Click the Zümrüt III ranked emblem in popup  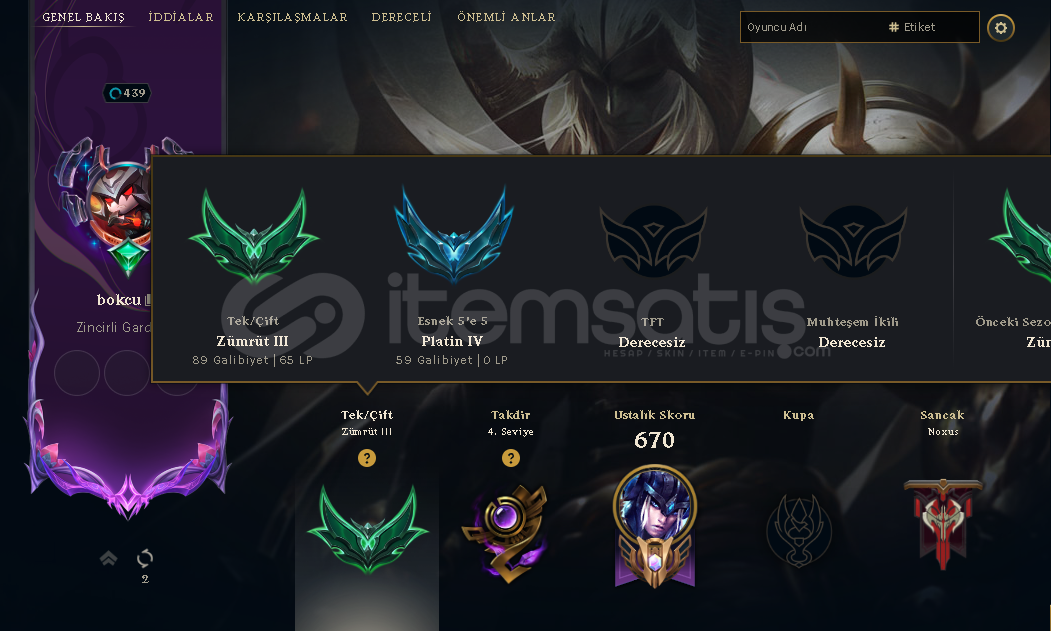pos(253,235)
